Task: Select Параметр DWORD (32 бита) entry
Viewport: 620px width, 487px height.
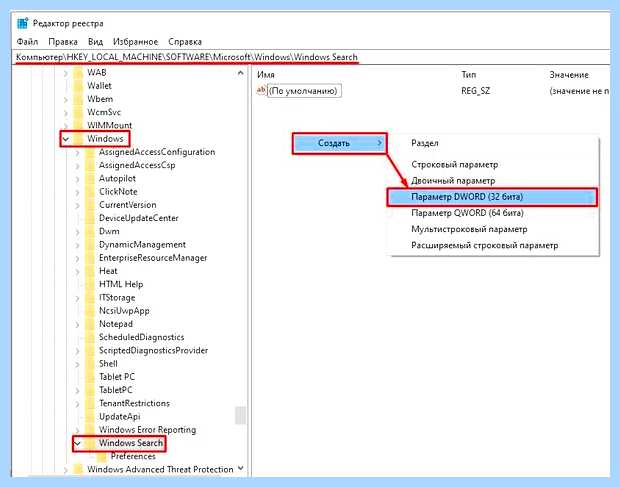Action: [492, 197]
